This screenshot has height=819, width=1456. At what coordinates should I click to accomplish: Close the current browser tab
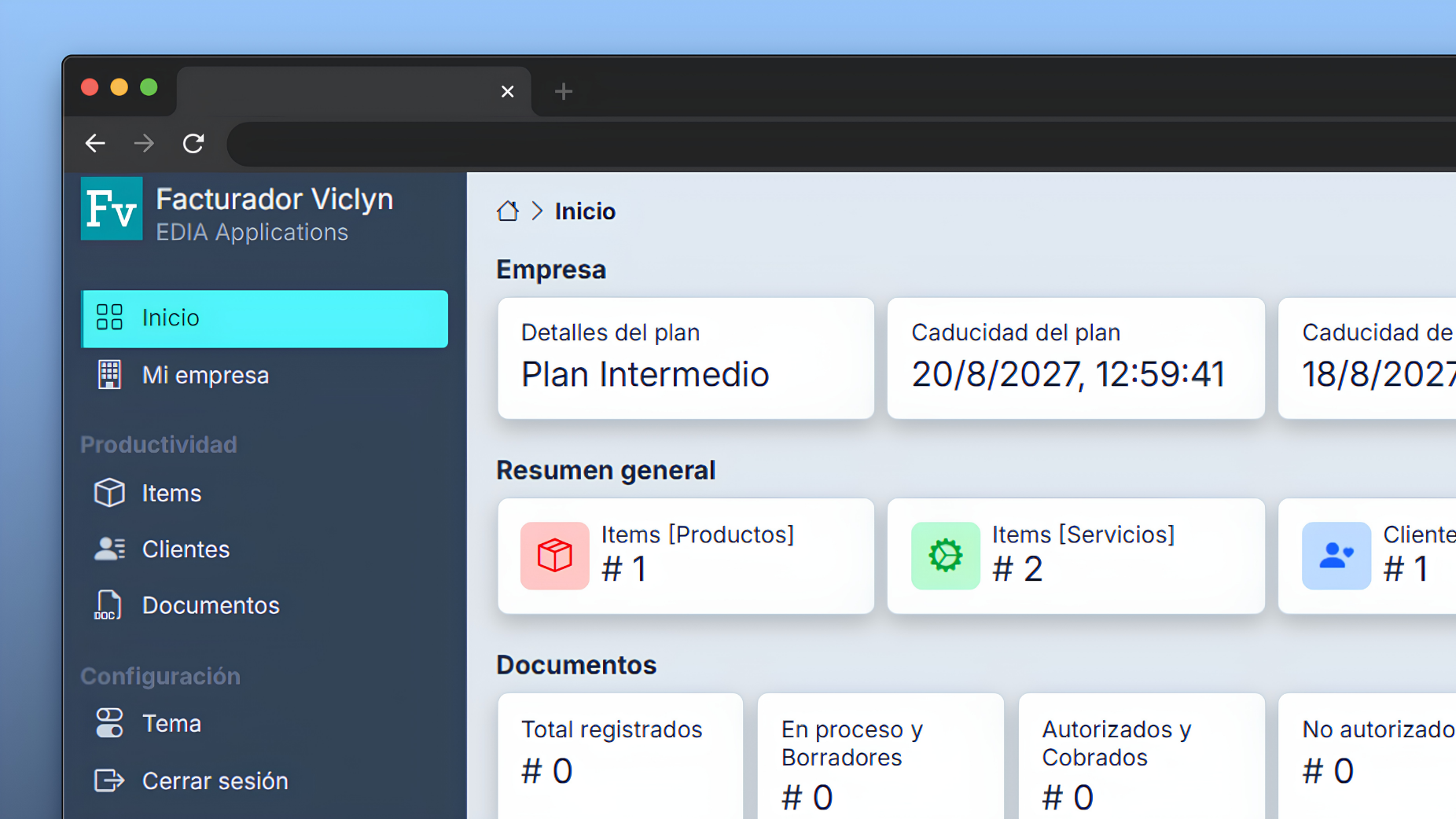[507, 91]
